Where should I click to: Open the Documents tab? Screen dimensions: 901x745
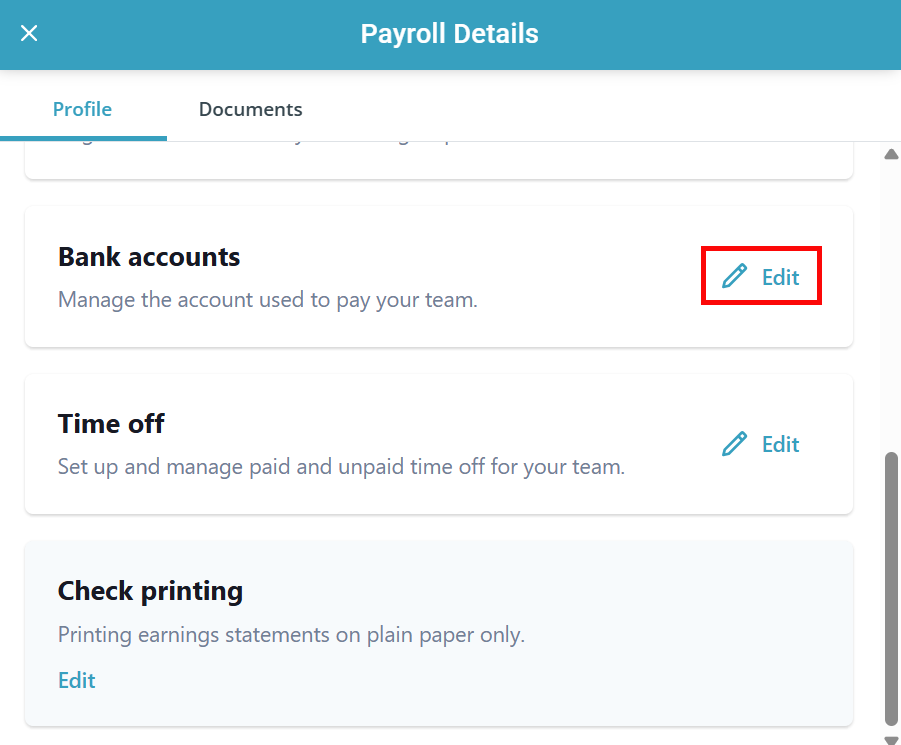pyautogui.click(x=250, y=109)
